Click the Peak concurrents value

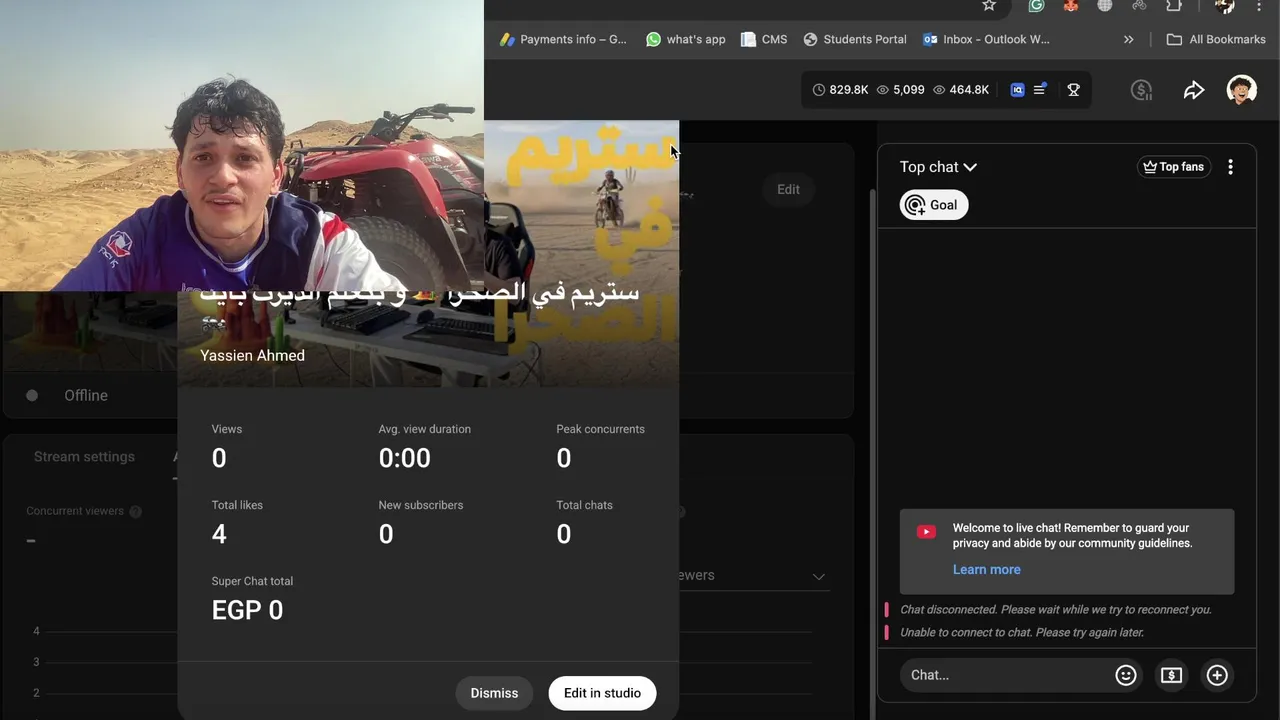[x=564, y=458]
